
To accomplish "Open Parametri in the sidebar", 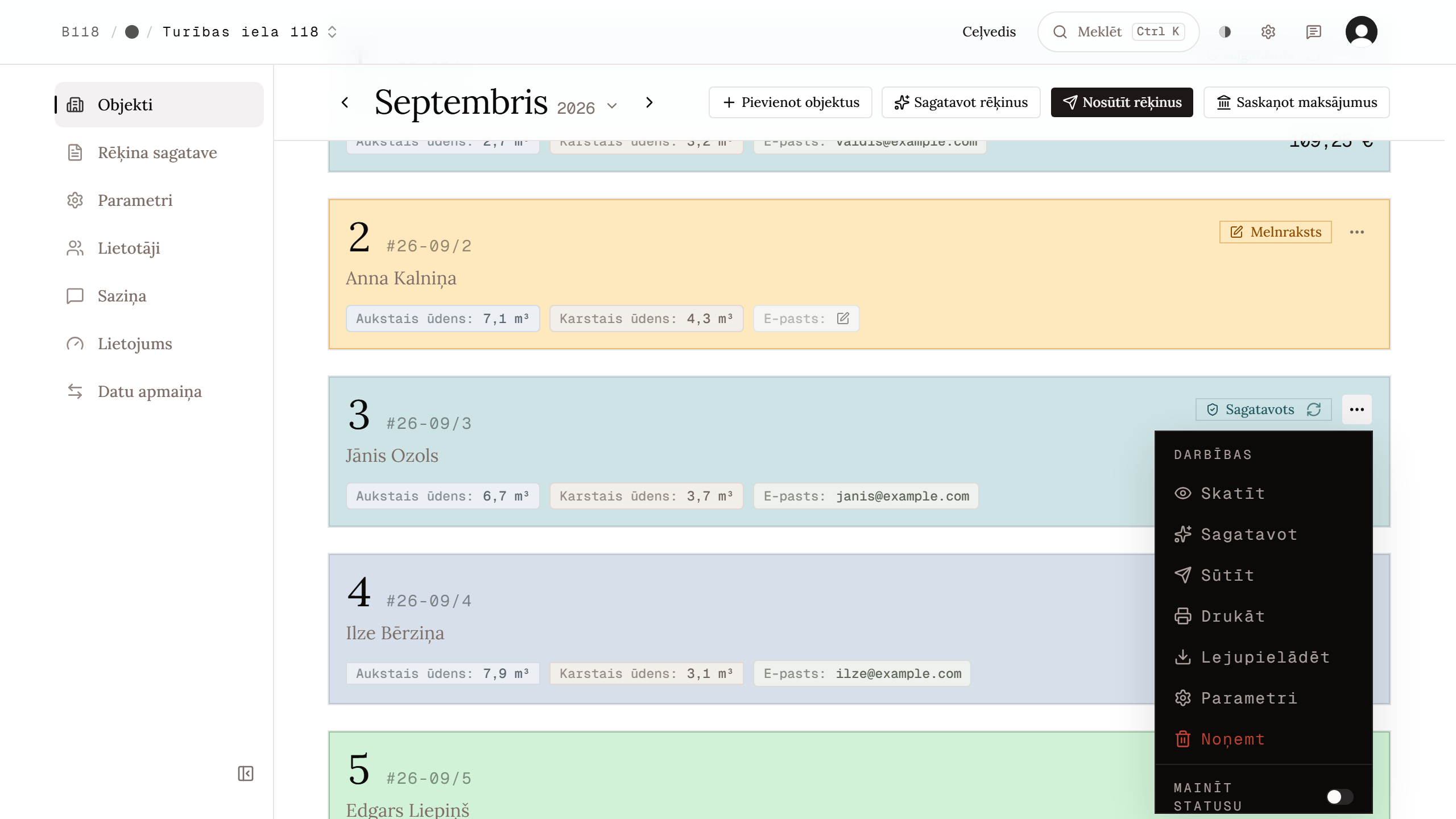I will tap(159, 200).
